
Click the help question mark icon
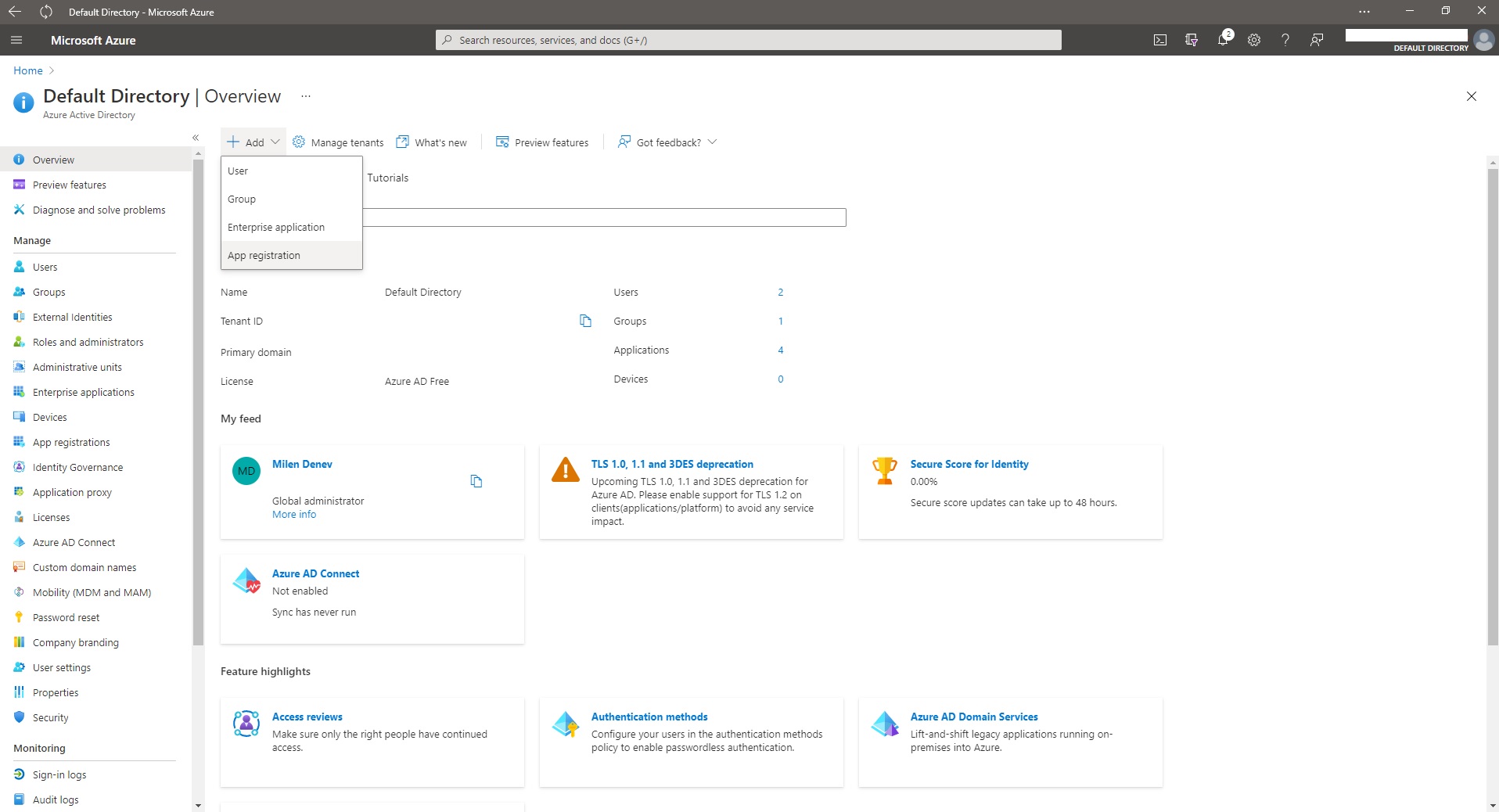pyautogui.click(x=1285, y=40)
